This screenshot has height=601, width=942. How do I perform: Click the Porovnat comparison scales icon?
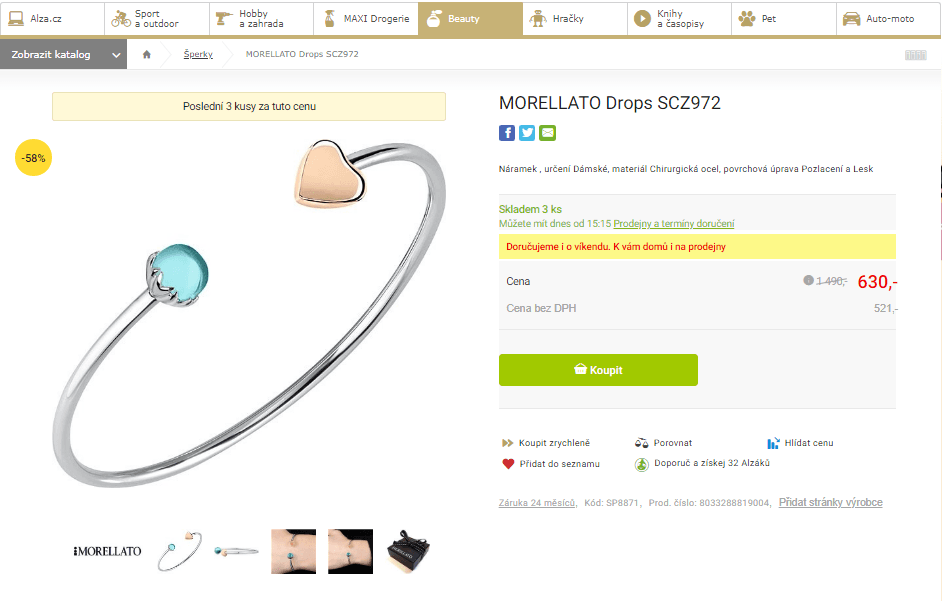click(641, 442)
